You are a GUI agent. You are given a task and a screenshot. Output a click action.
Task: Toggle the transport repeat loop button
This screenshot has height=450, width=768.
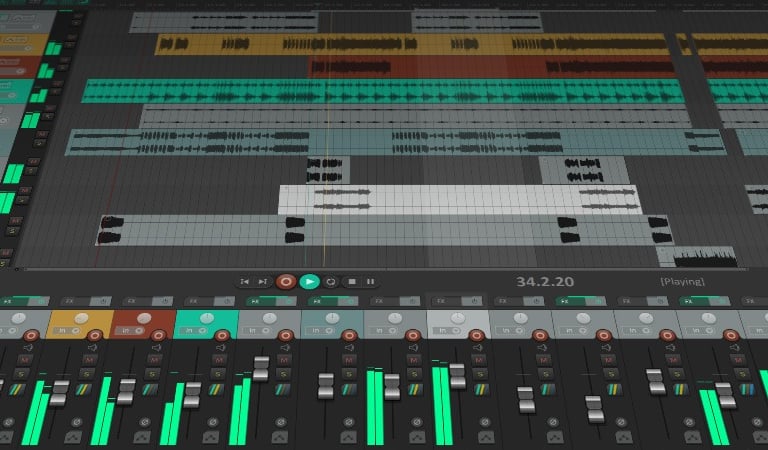tap(331, 282)
